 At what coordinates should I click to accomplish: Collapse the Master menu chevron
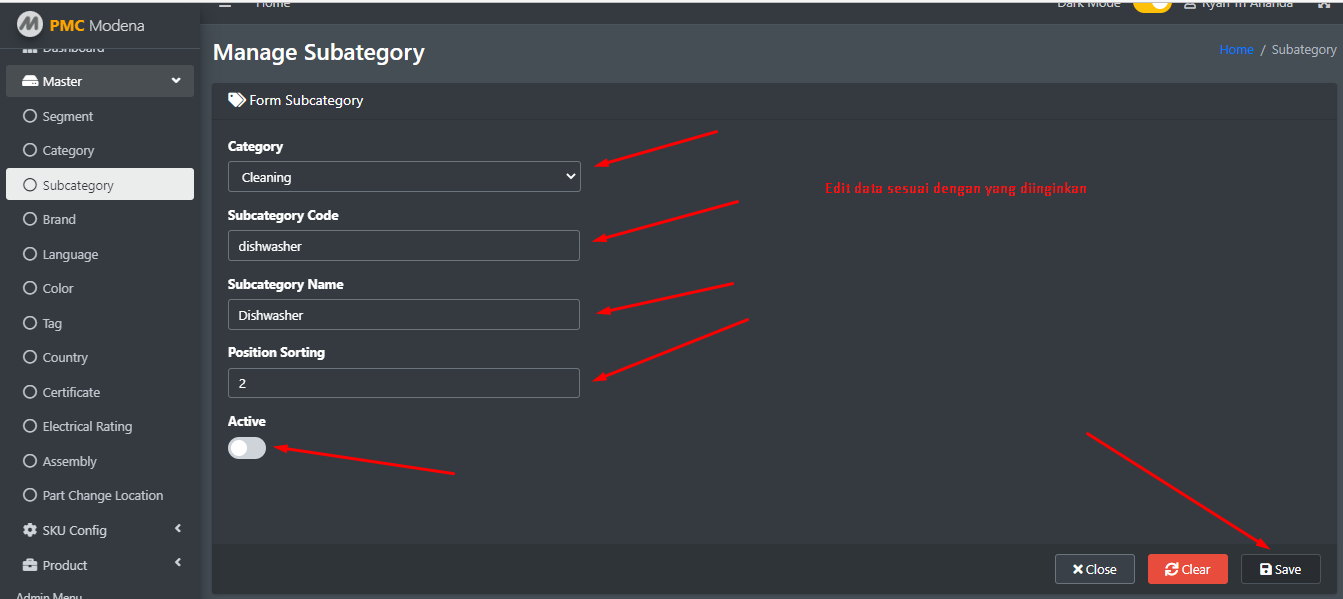pos(176,81)
